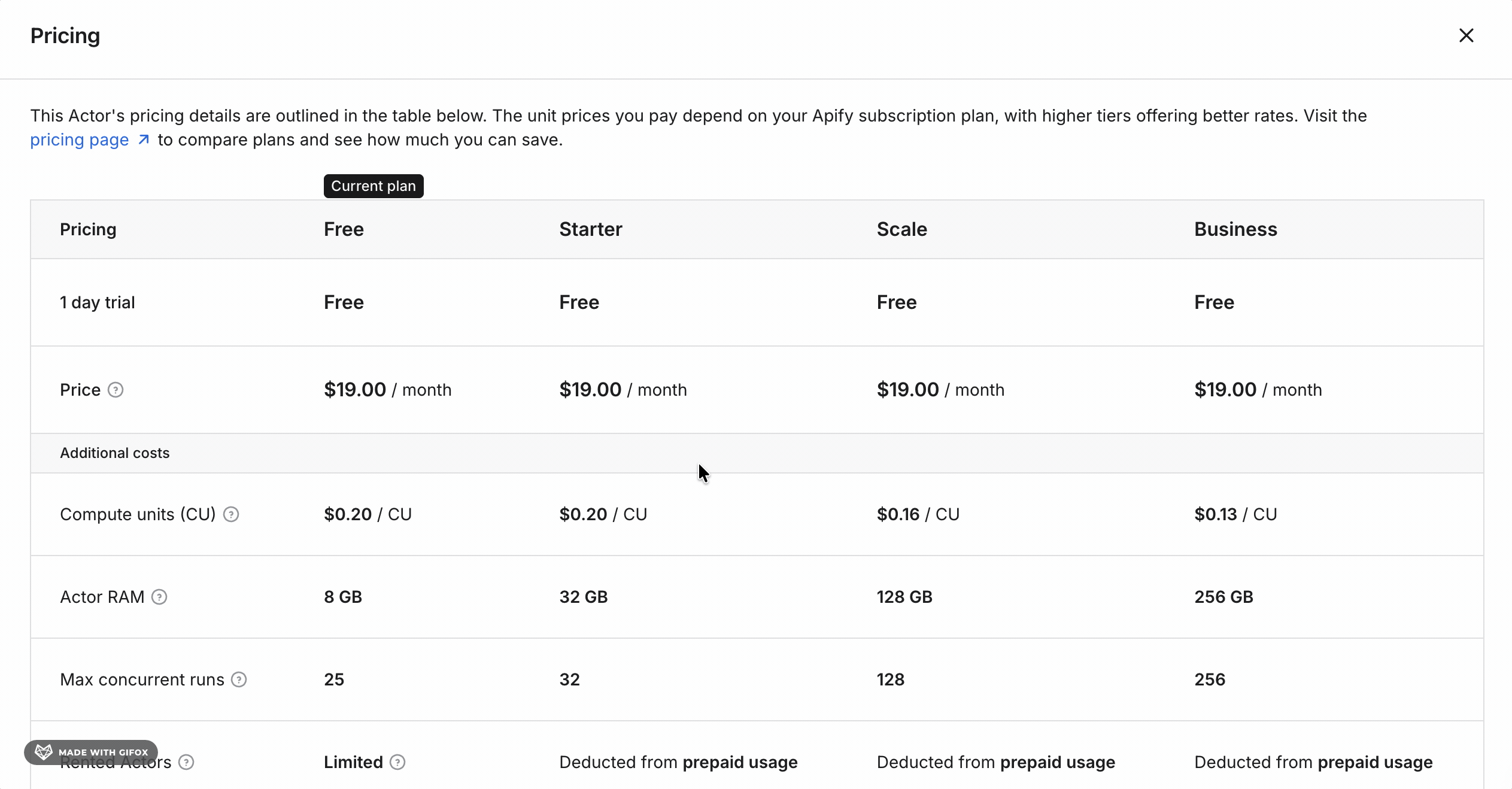The width and height of the screenshot is (1512, 789).
Task: Open the Compute units (CU) help icon
Action: pyautogui.click(x=231, y=514)
